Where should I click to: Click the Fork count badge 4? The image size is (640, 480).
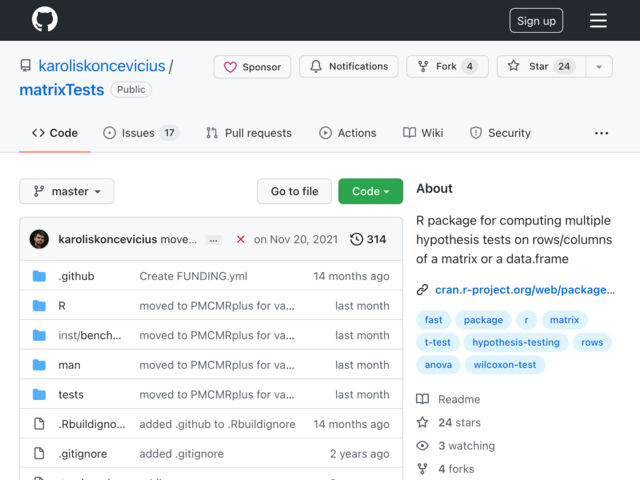click(x=470, y=67)
